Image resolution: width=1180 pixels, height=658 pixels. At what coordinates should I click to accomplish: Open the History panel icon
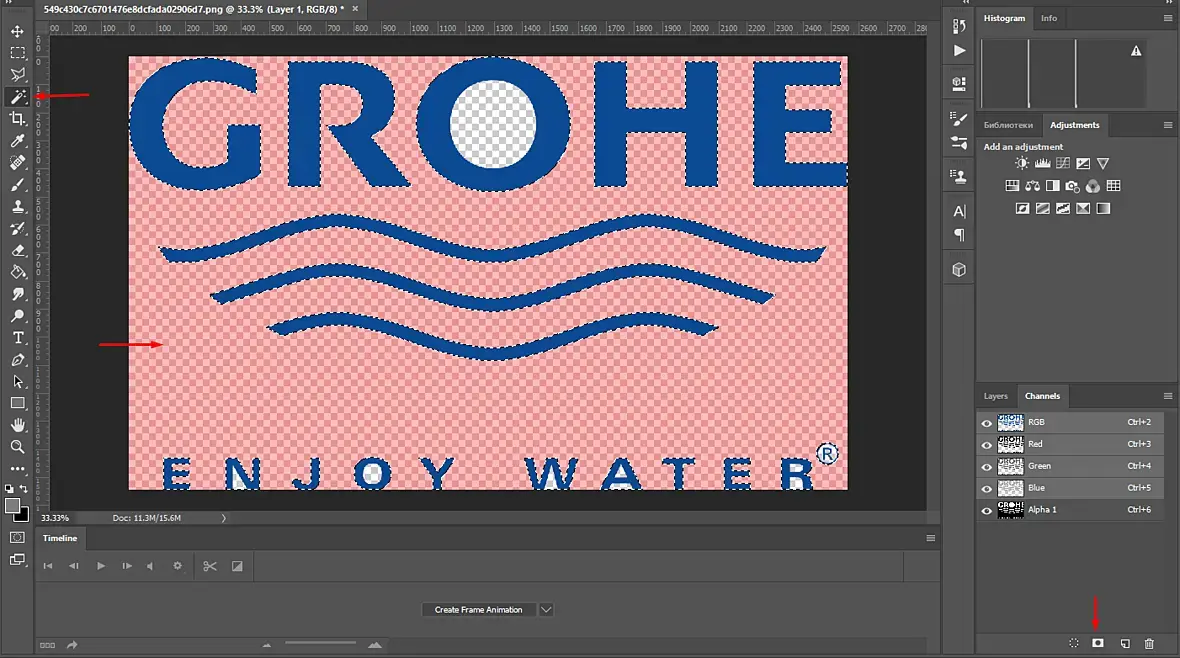click(x=959, y=26)
